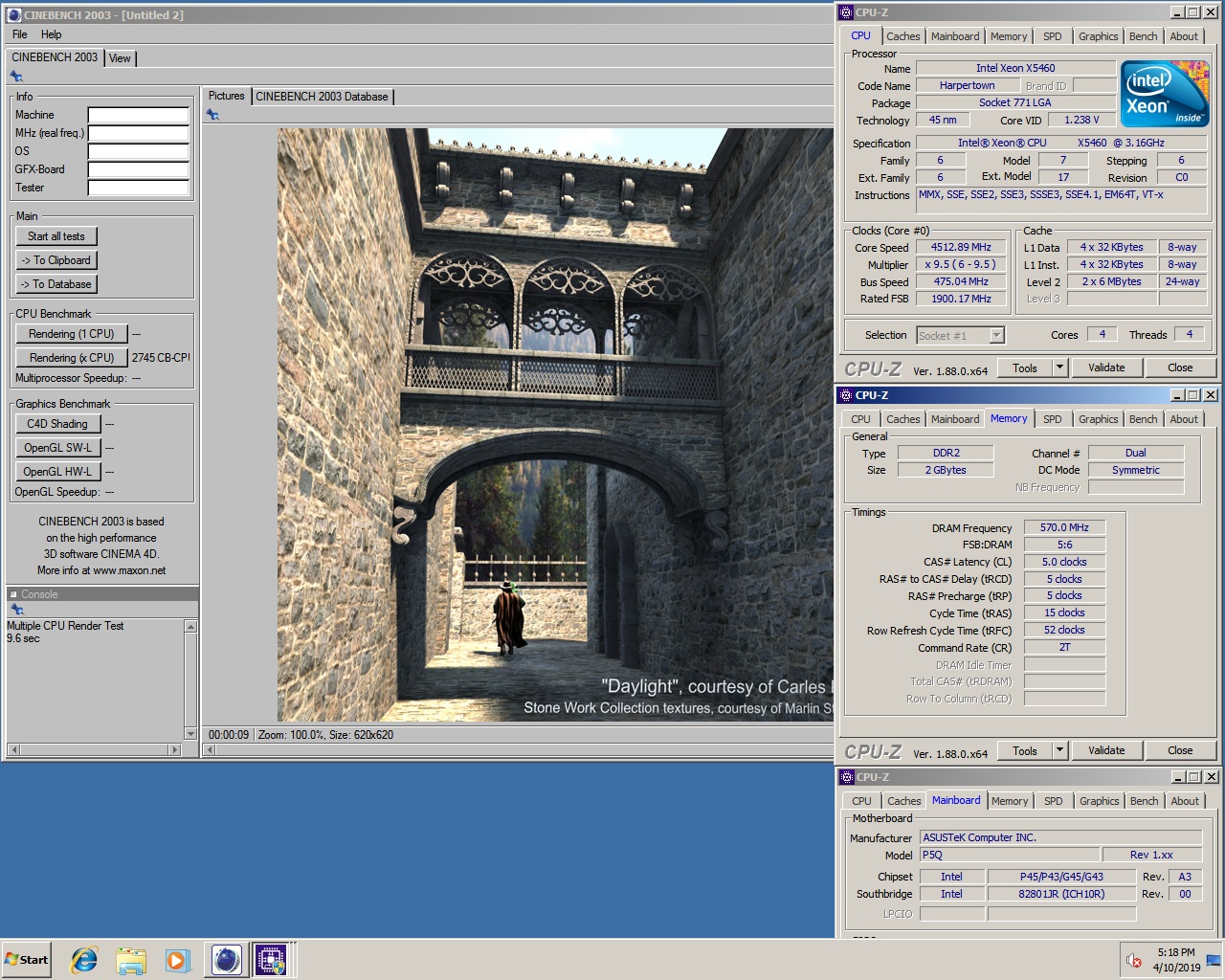Run Rendering (1 CPU) benchmark
1225x980 pixels.
72,334
